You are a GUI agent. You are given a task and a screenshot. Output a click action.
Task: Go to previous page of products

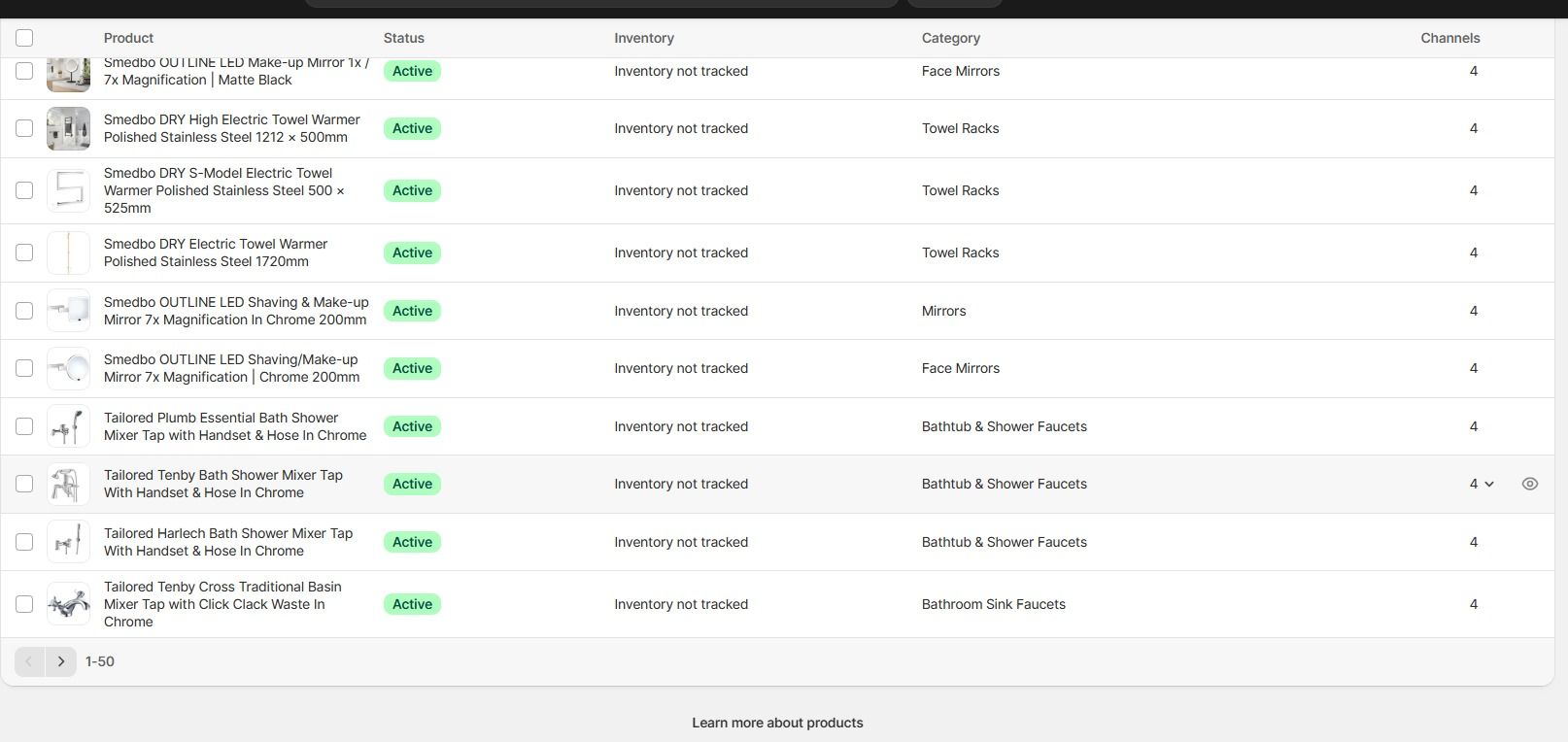(29, 661)
